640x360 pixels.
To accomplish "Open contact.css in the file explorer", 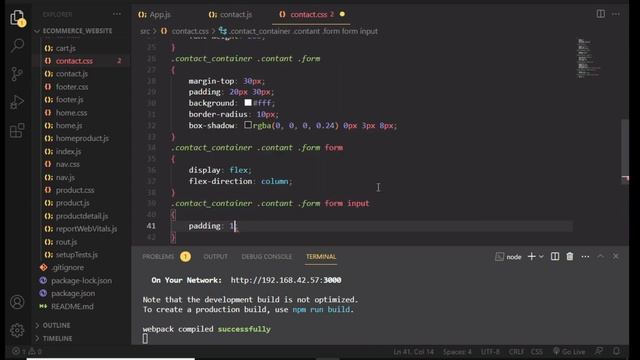I will (x=74, y=61).
